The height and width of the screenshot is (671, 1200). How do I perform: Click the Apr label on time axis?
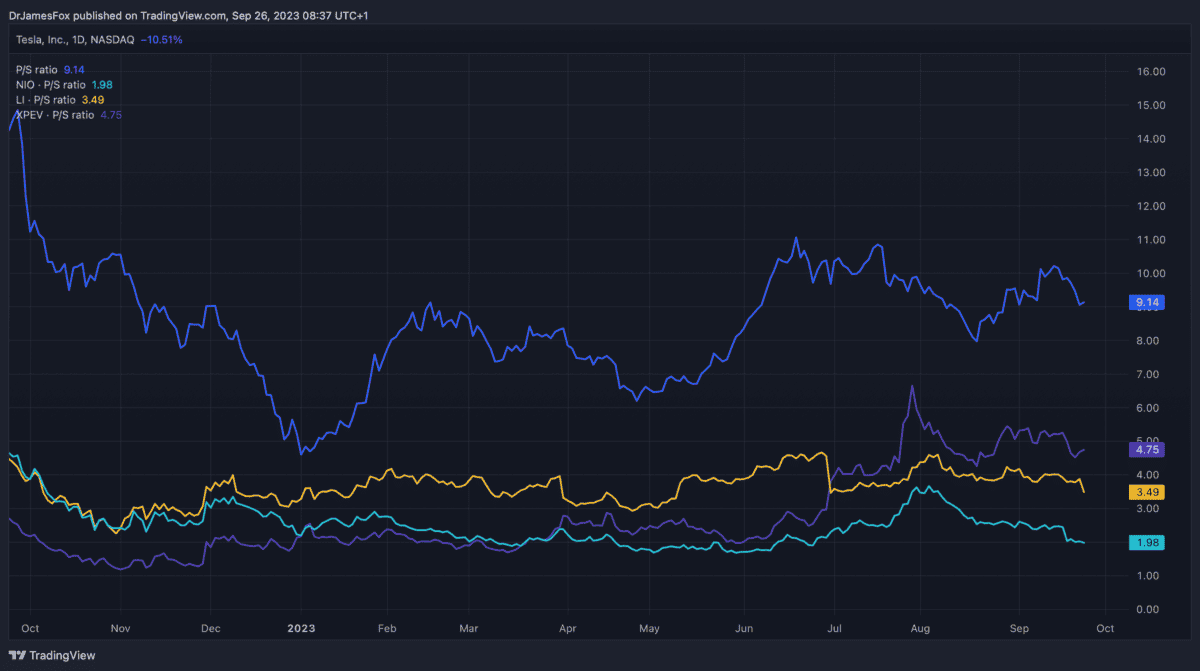pos(567,628)
